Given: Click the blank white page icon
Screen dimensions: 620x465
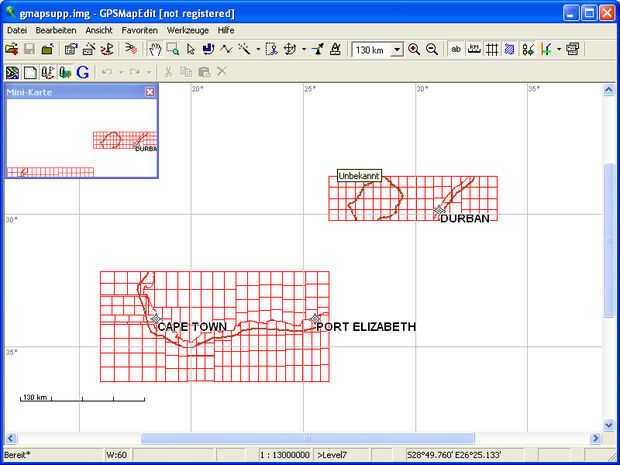Looking at the screenshot, I should click(x=30, y=72).
